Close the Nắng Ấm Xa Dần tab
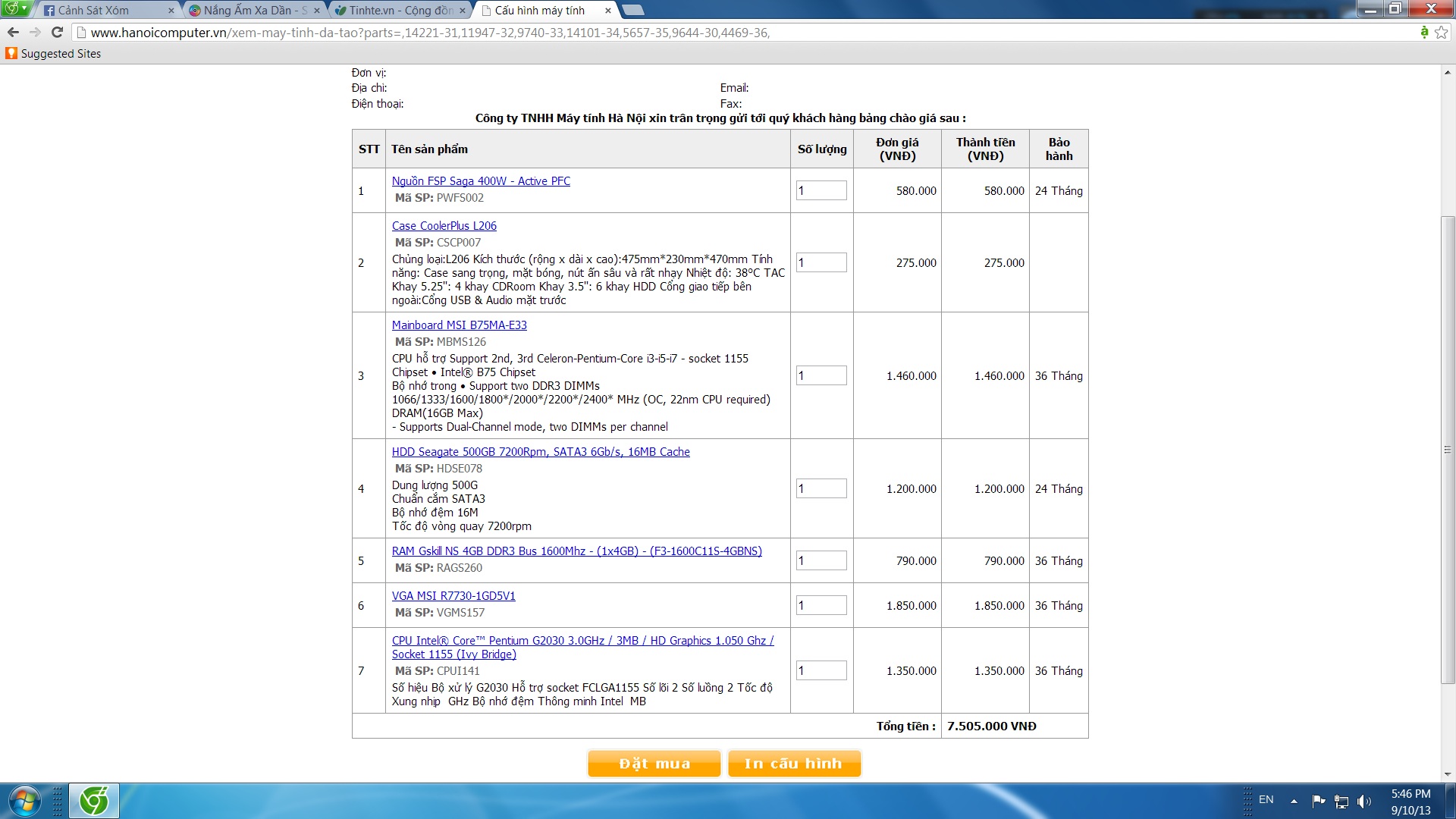 (318, 11)
